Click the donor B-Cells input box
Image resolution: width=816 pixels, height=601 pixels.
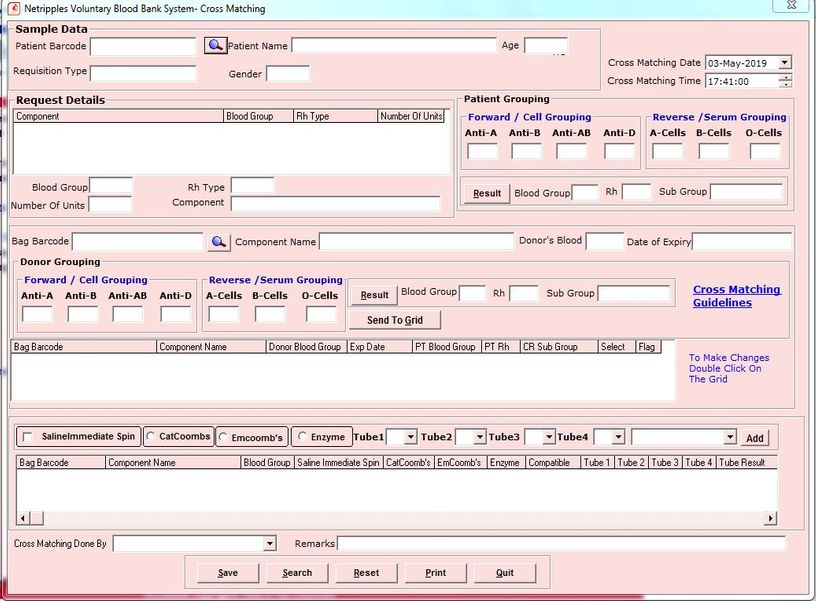click(270, 314)
